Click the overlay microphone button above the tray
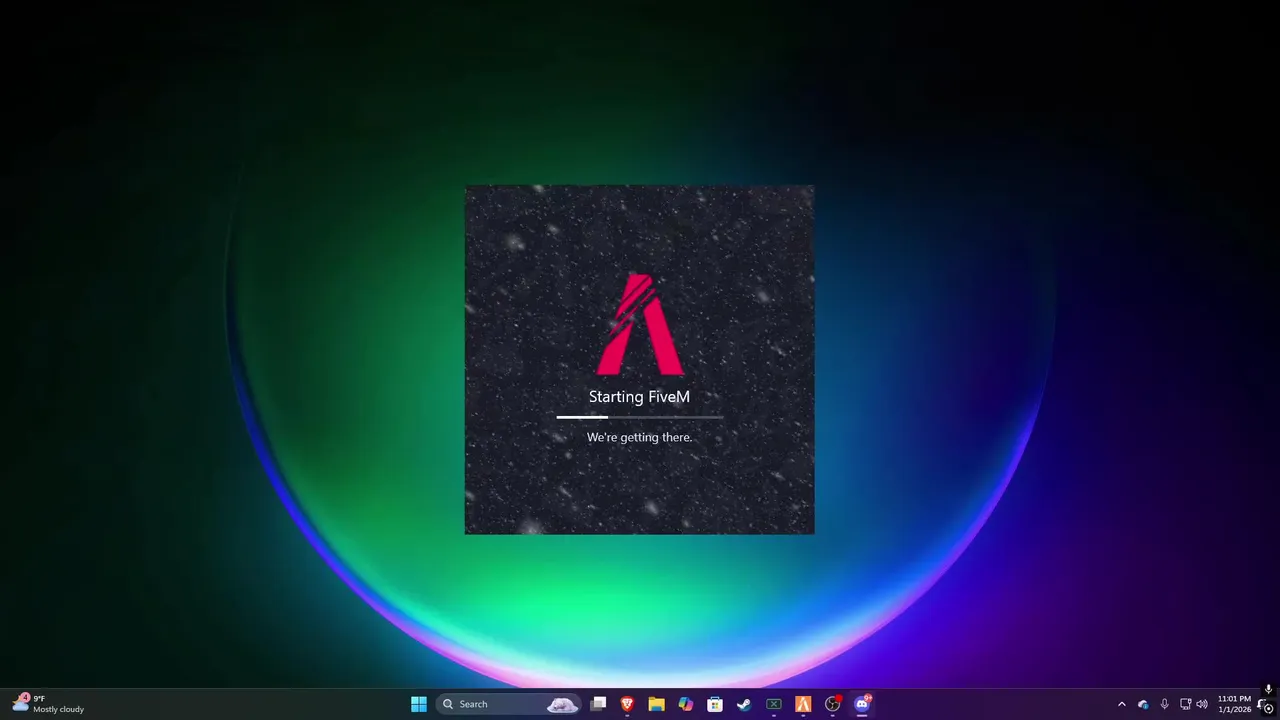 (x=1268, y=689)
